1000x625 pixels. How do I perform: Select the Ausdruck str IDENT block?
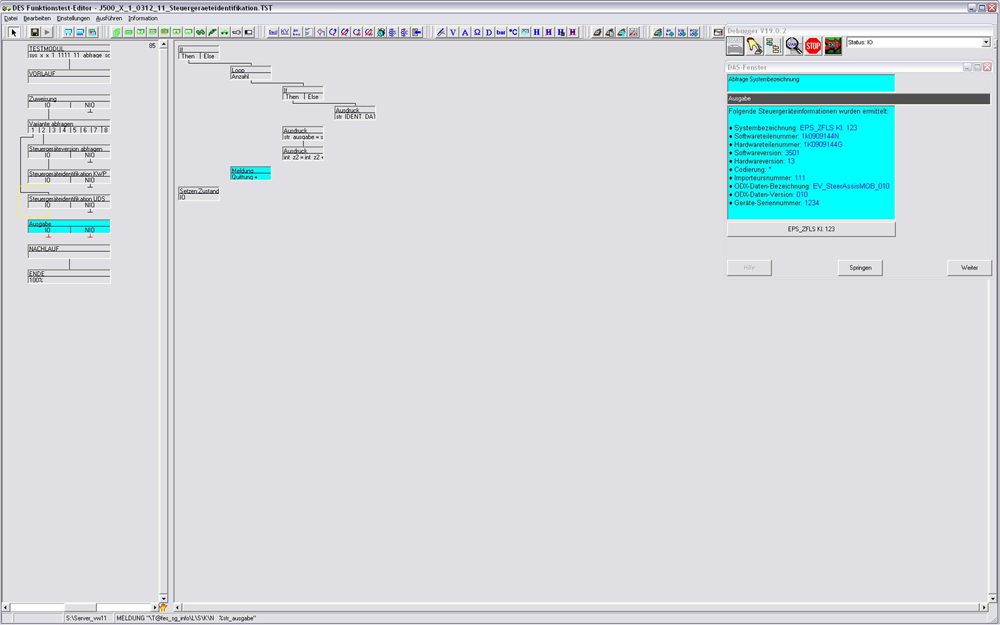(x=355, y=114)
